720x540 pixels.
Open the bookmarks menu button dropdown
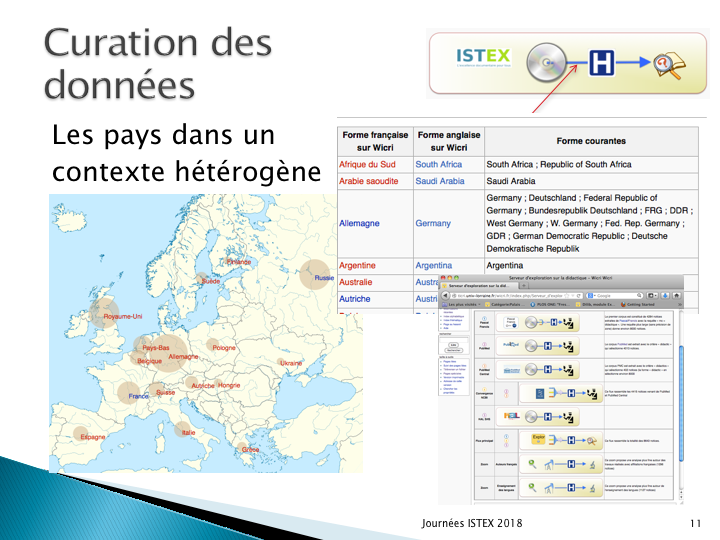(x=652, y=295)
